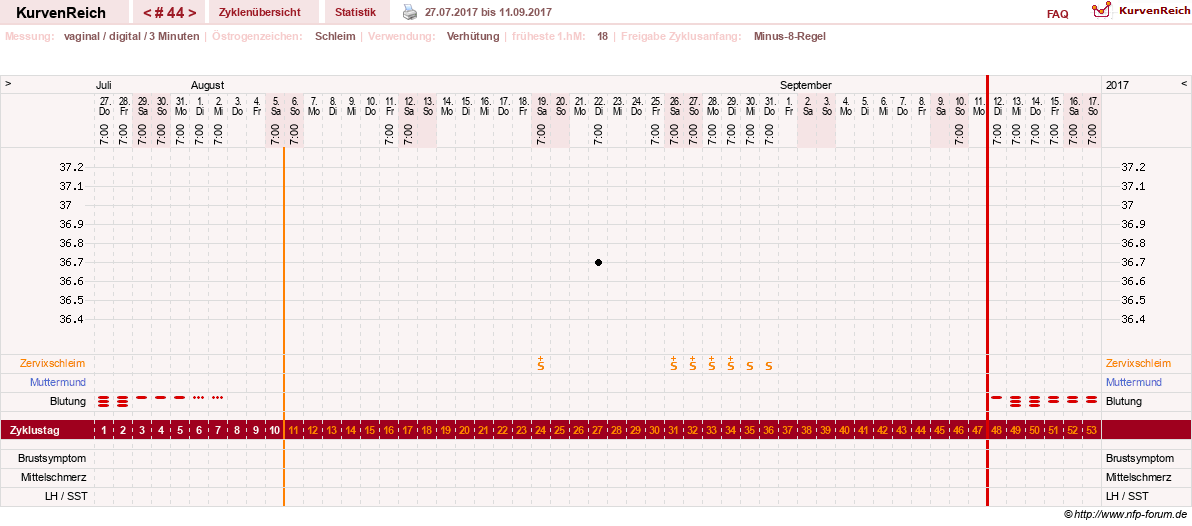Image resolution: width=1192 pixels, height=526 pixels.
Task: Click the right Muttermund row label
Action: [x=1133, y=382]
